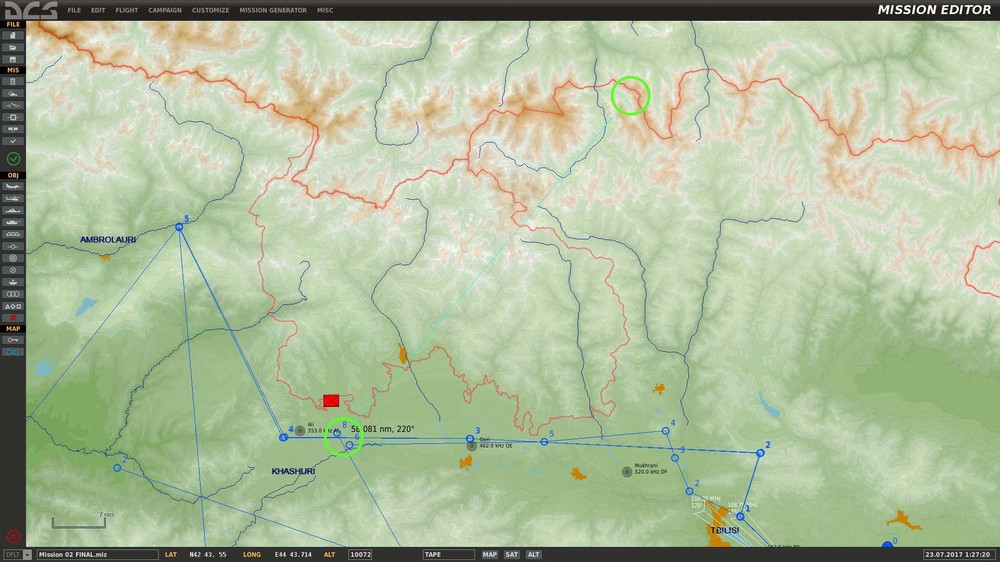The height and width of the screenshot is (562, 1000).
Task: Click the date-time "23.07.2017 1:27:20"
Action: click(958, 554)
